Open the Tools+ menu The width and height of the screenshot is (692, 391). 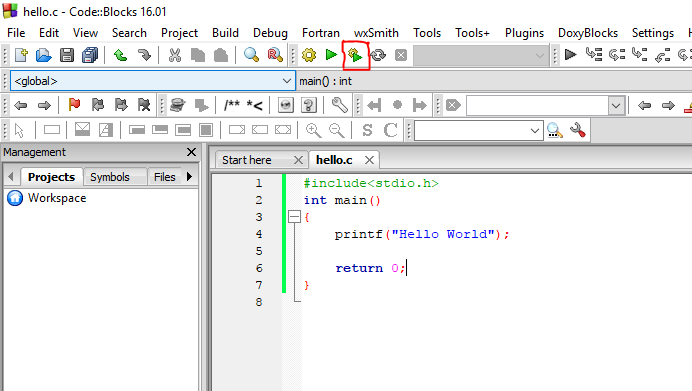click(x=472, y=33)
